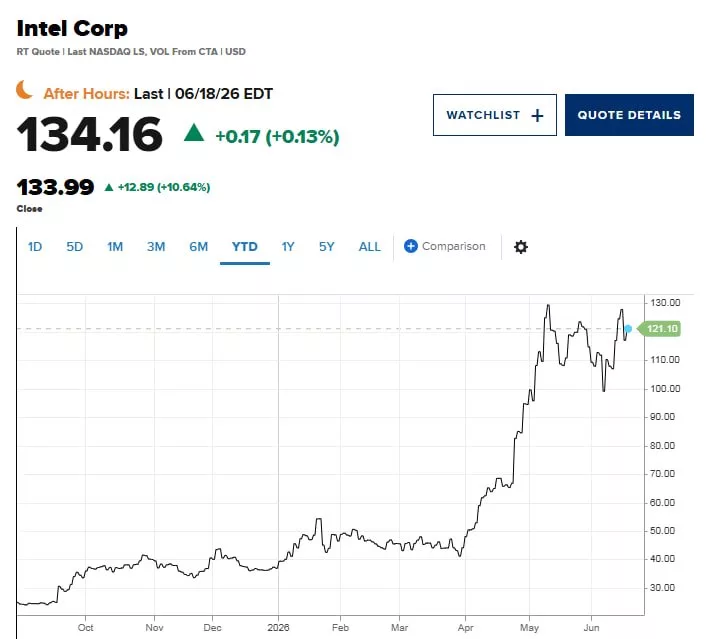Click the After Hours moon icon

tap(25, 89)
